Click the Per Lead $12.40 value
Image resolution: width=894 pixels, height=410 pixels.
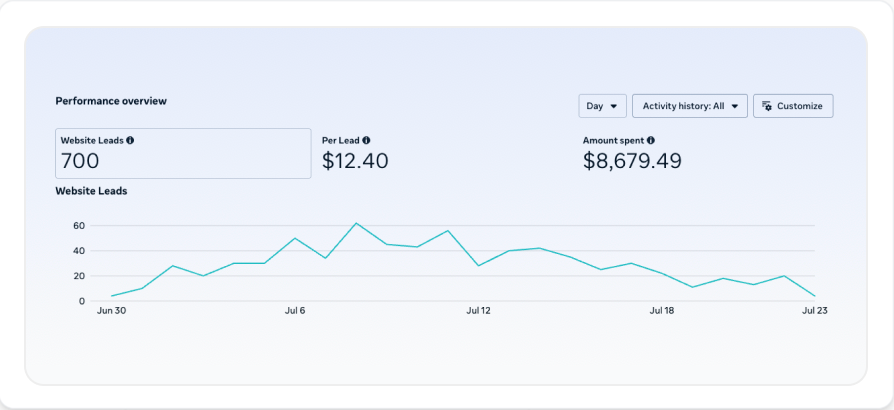[355, 161]
